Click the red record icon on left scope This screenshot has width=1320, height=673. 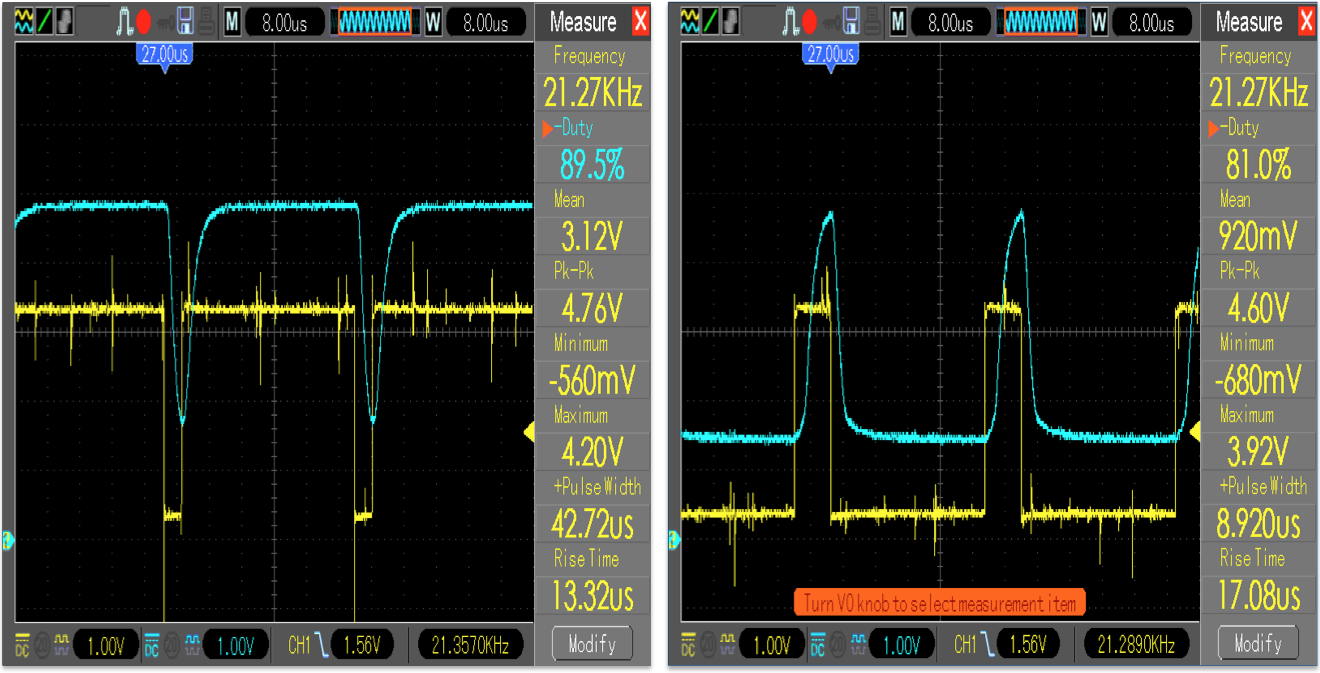point(144,22)
